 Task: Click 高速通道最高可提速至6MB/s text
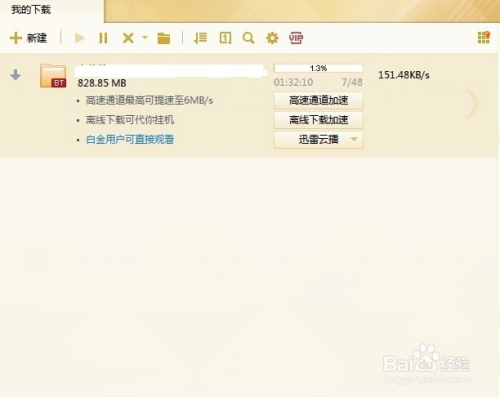click(149, 100)
